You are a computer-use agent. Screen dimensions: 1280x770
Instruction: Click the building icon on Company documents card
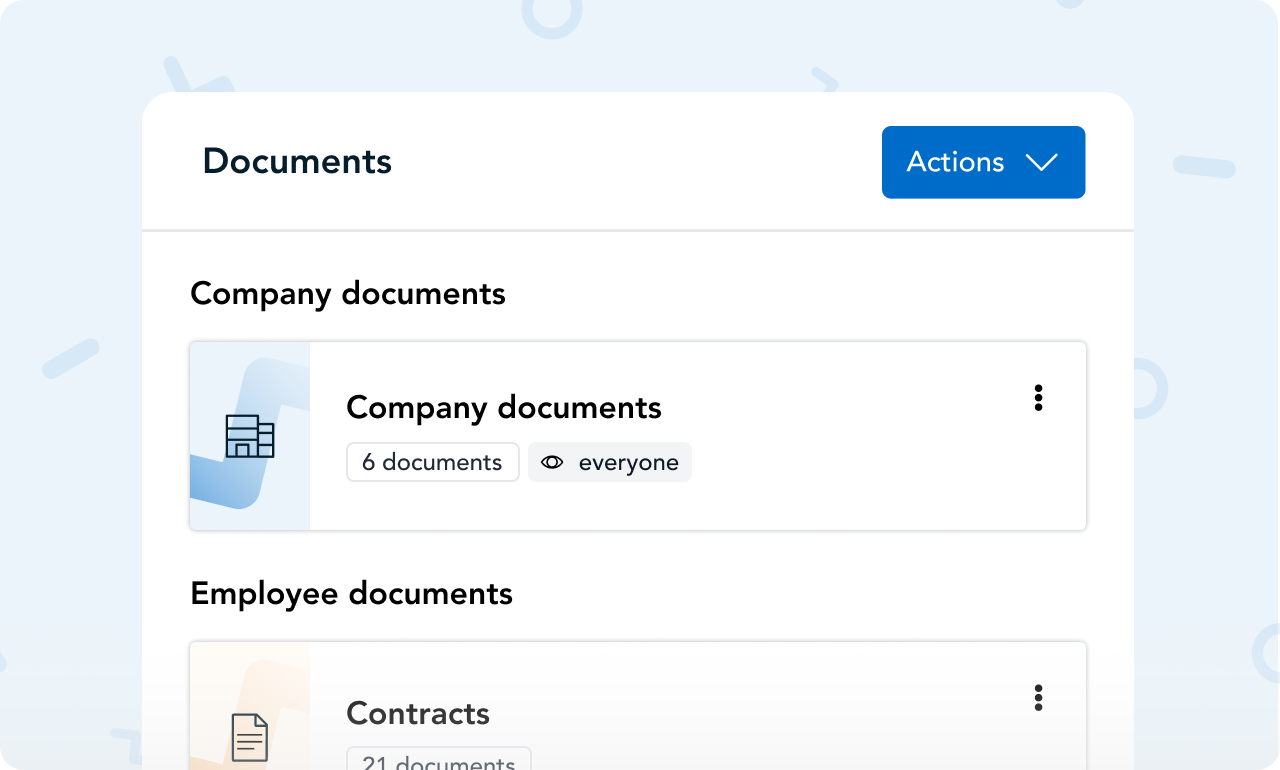pyautogui.click(x=249, y=436)
